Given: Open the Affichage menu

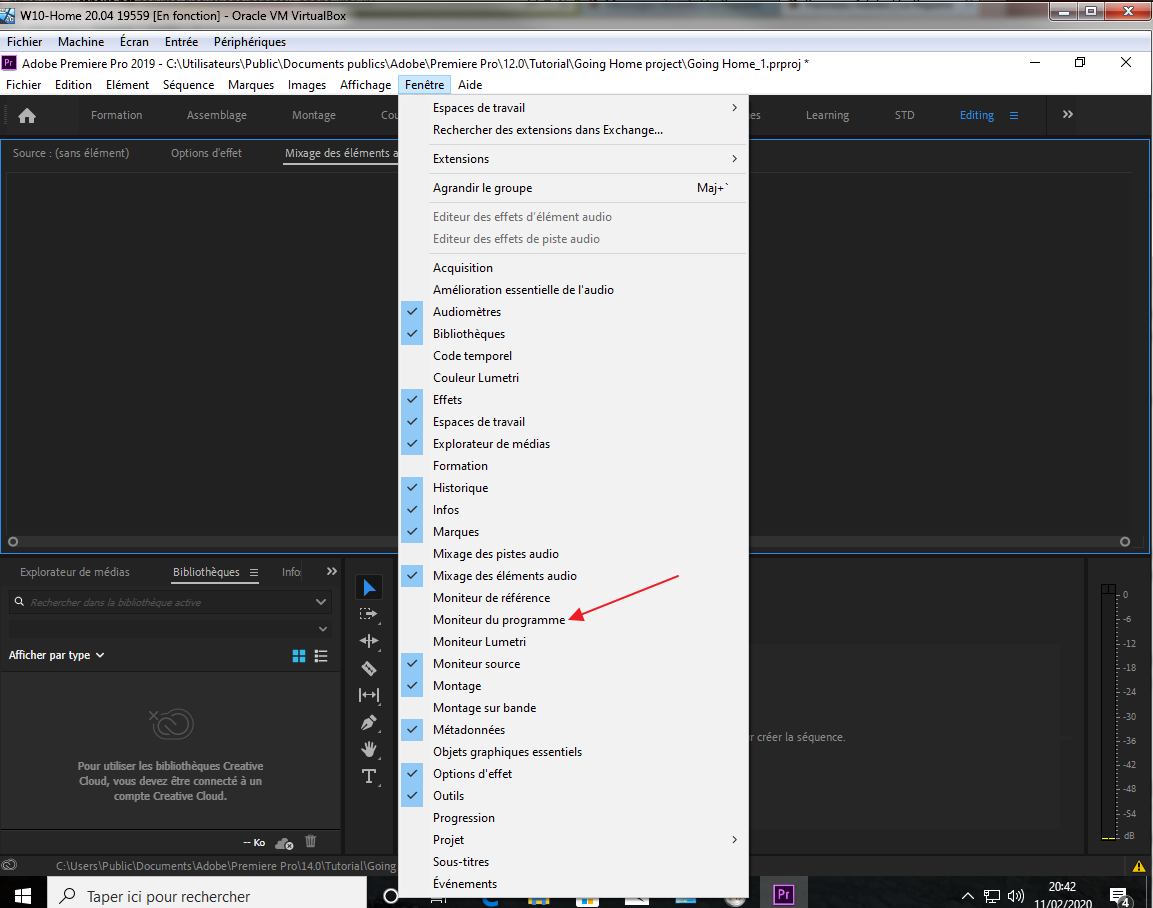Looking at the screenshot, I should [365, 85].
